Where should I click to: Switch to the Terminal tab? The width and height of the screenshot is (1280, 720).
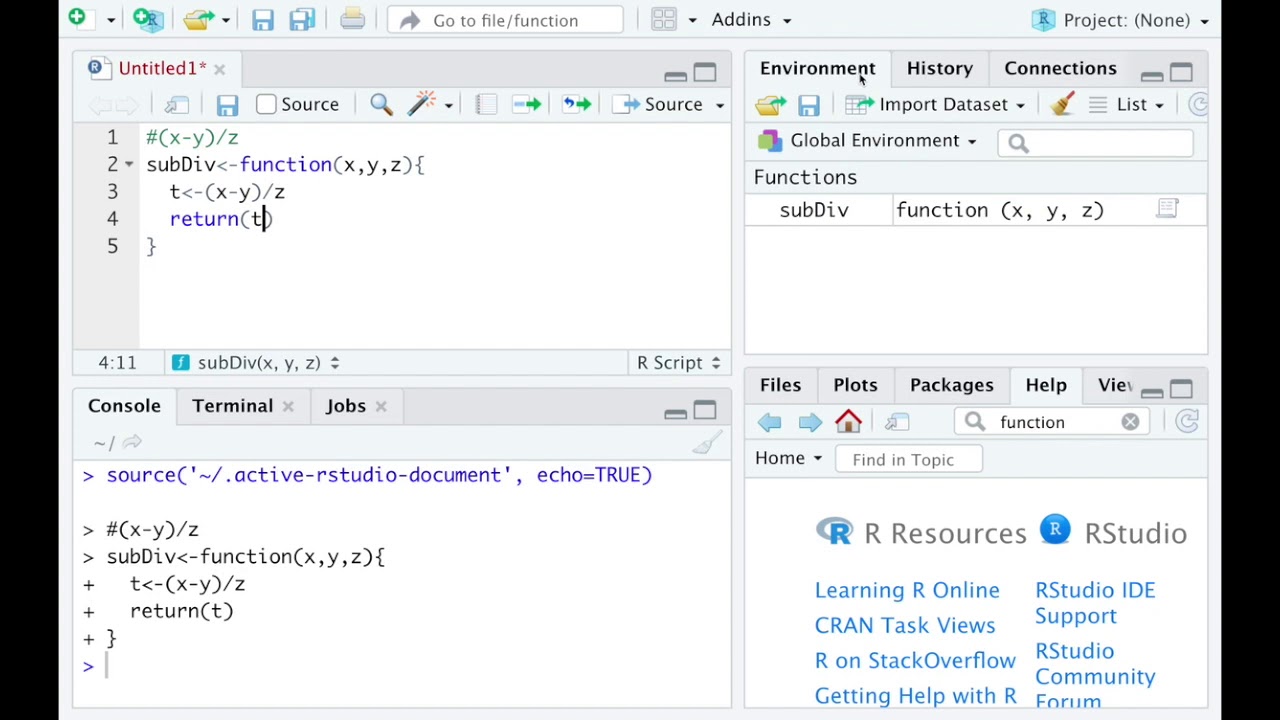coord(232,406)
